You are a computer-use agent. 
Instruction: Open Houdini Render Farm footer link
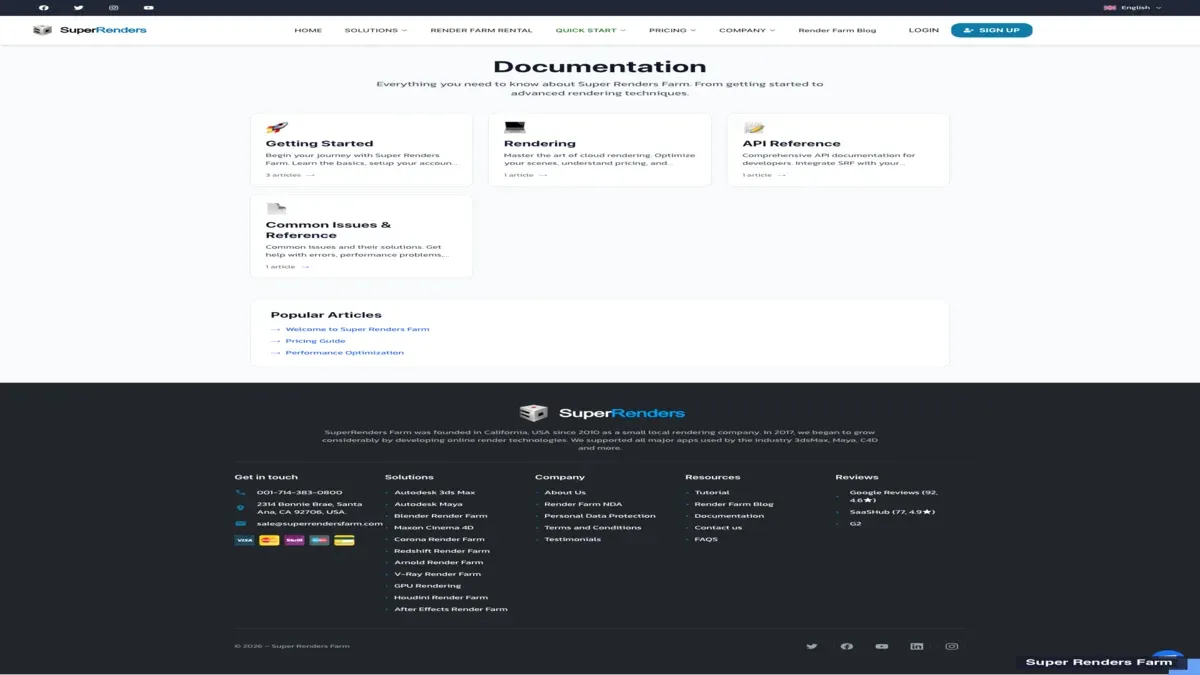click(441, 598)
